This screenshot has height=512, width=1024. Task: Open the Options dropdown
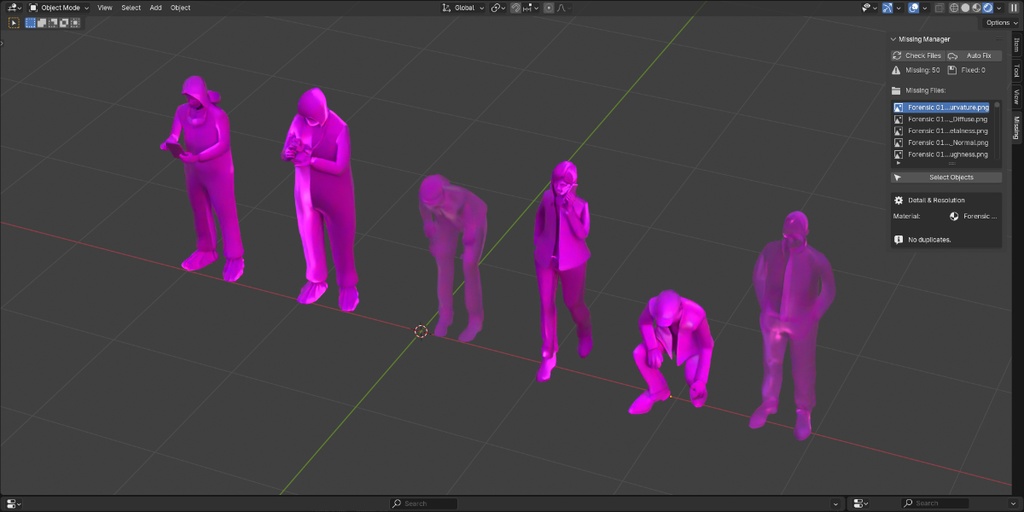[1001, 23]
